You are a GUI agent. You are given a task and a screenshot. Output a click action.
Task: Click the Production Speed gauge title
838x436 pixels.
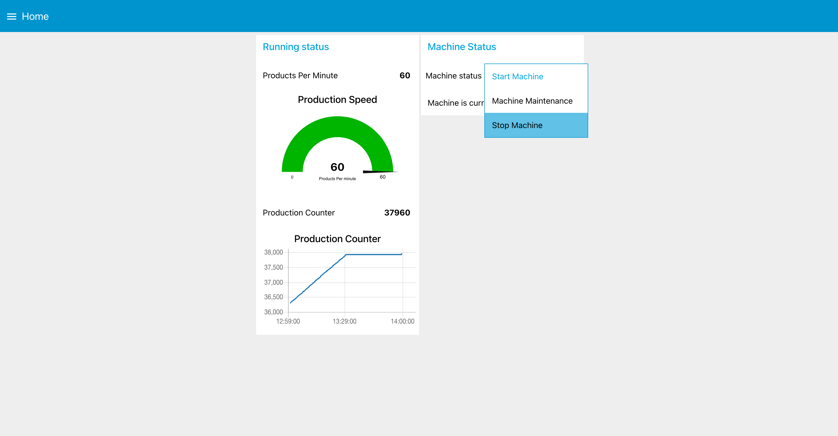point(337,100)
